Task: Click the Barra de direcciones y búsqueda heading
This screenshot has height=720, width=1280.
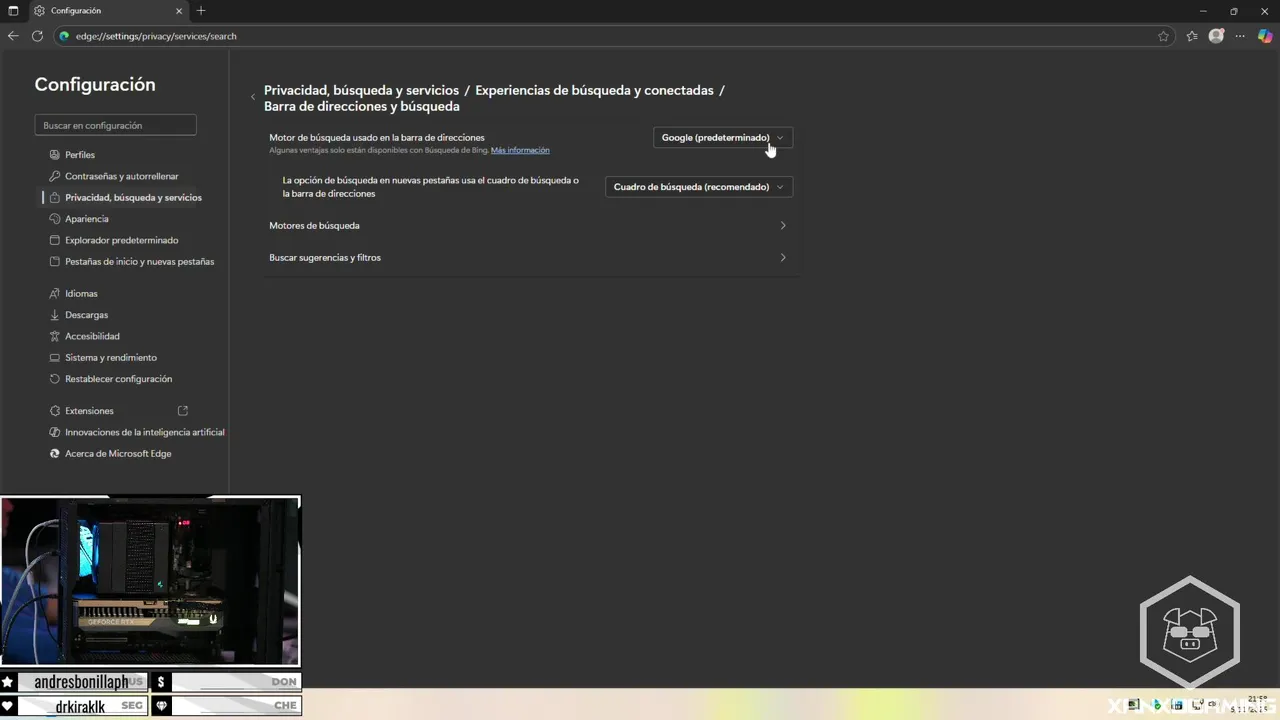Action: [362, 106]
